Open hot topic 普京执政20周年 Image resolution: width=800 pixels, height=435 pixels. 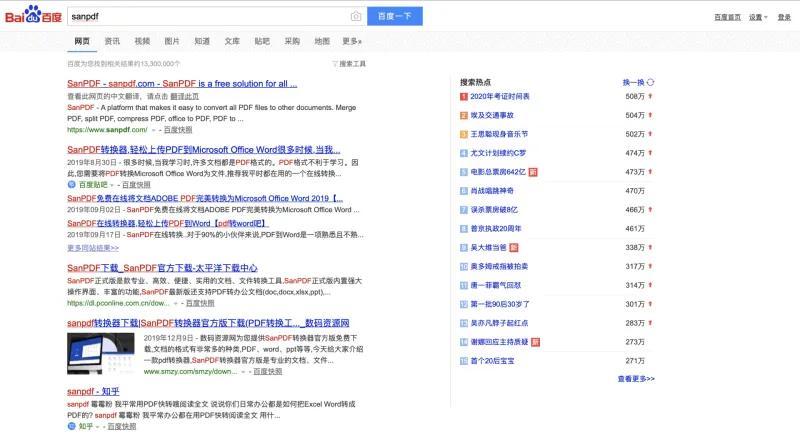pos(496,228)
